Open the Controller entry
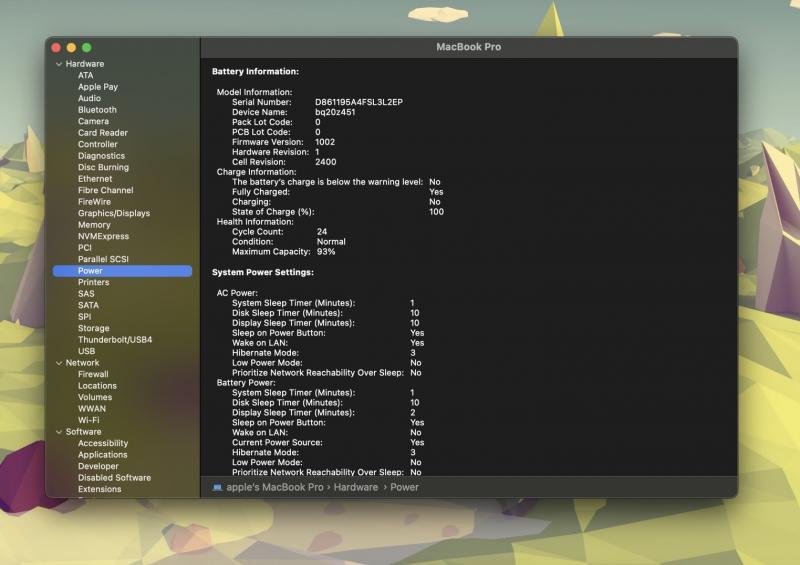 [x=97, y=144]
